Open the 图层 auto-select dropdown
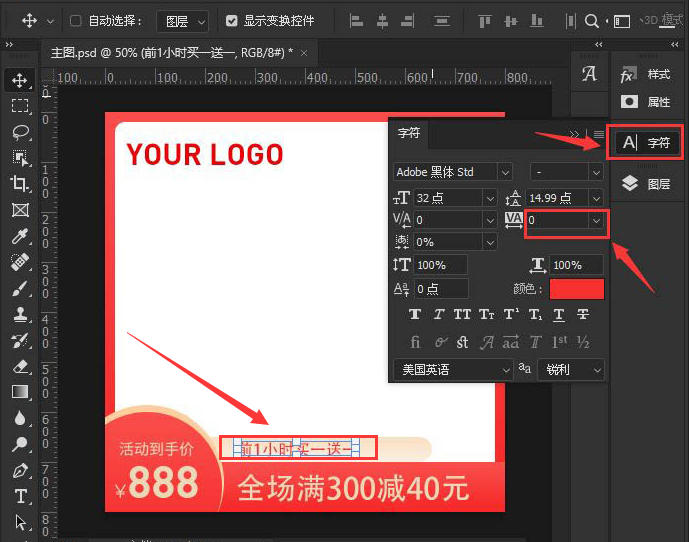Image resolution: width=689 pixels, height=542 pixels. point(182,21)
